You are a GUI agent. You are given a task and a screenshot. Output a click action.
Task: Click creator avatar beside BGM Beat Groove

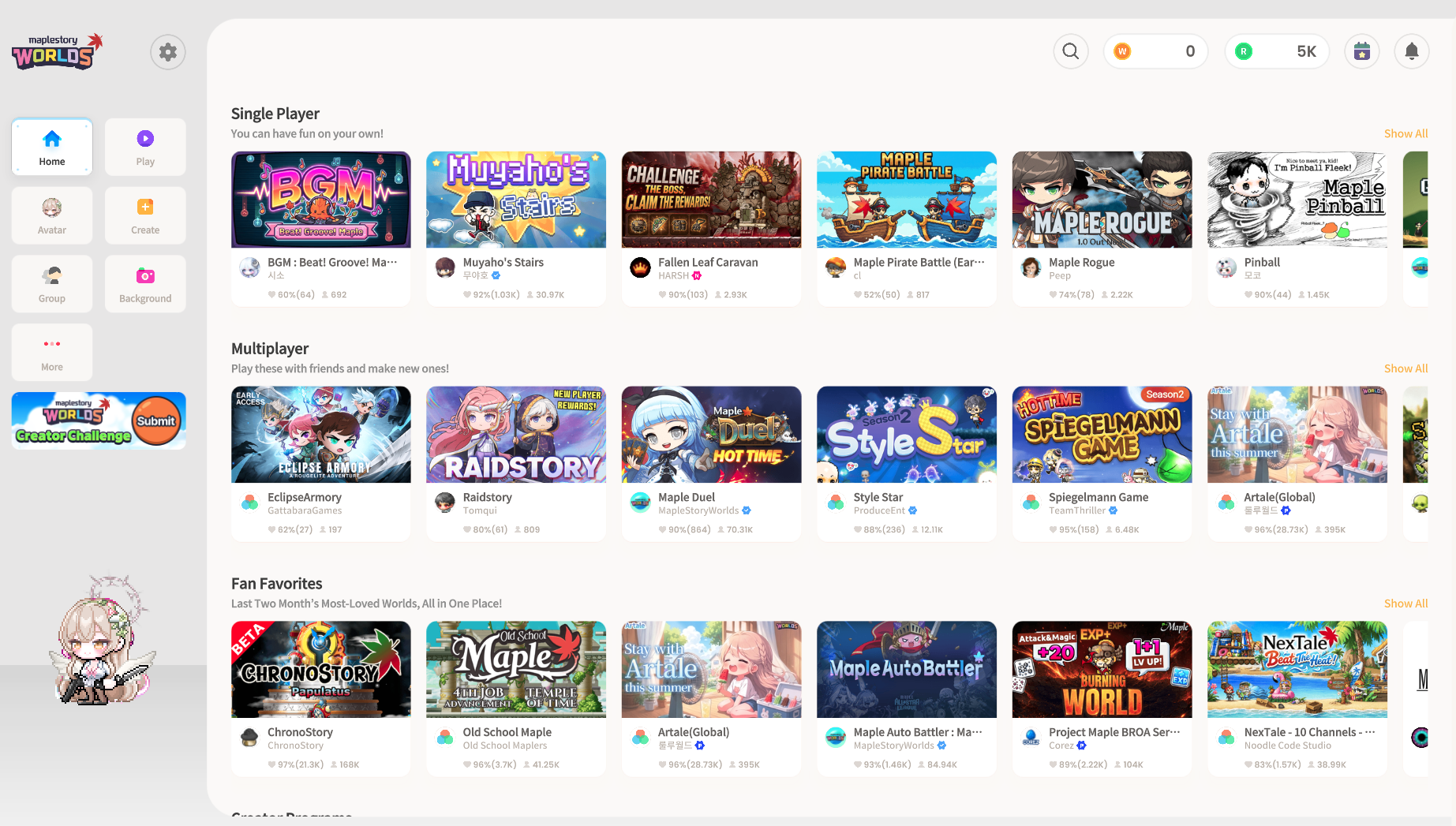tap(249, 267)
